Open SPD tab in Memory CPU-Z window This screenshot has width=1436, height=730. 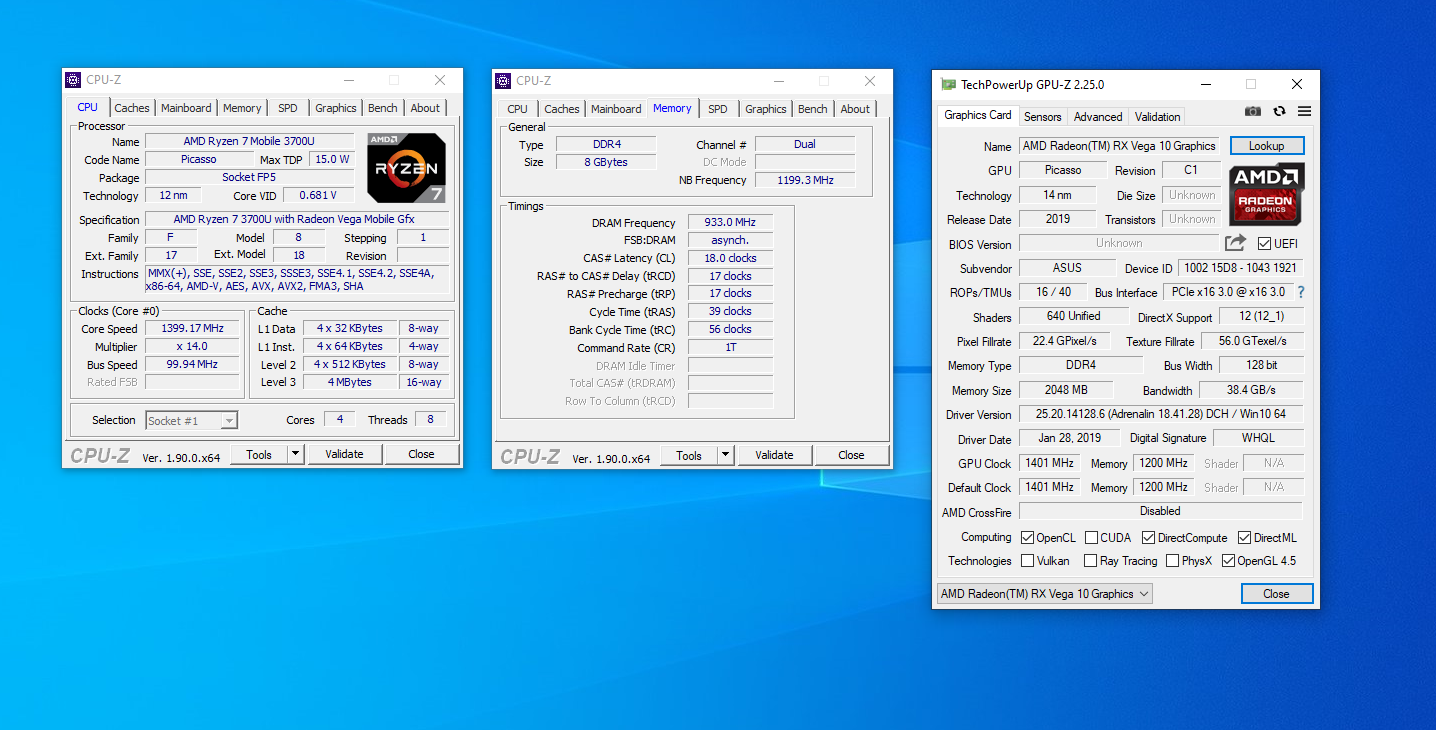click(x=717, y=109)
